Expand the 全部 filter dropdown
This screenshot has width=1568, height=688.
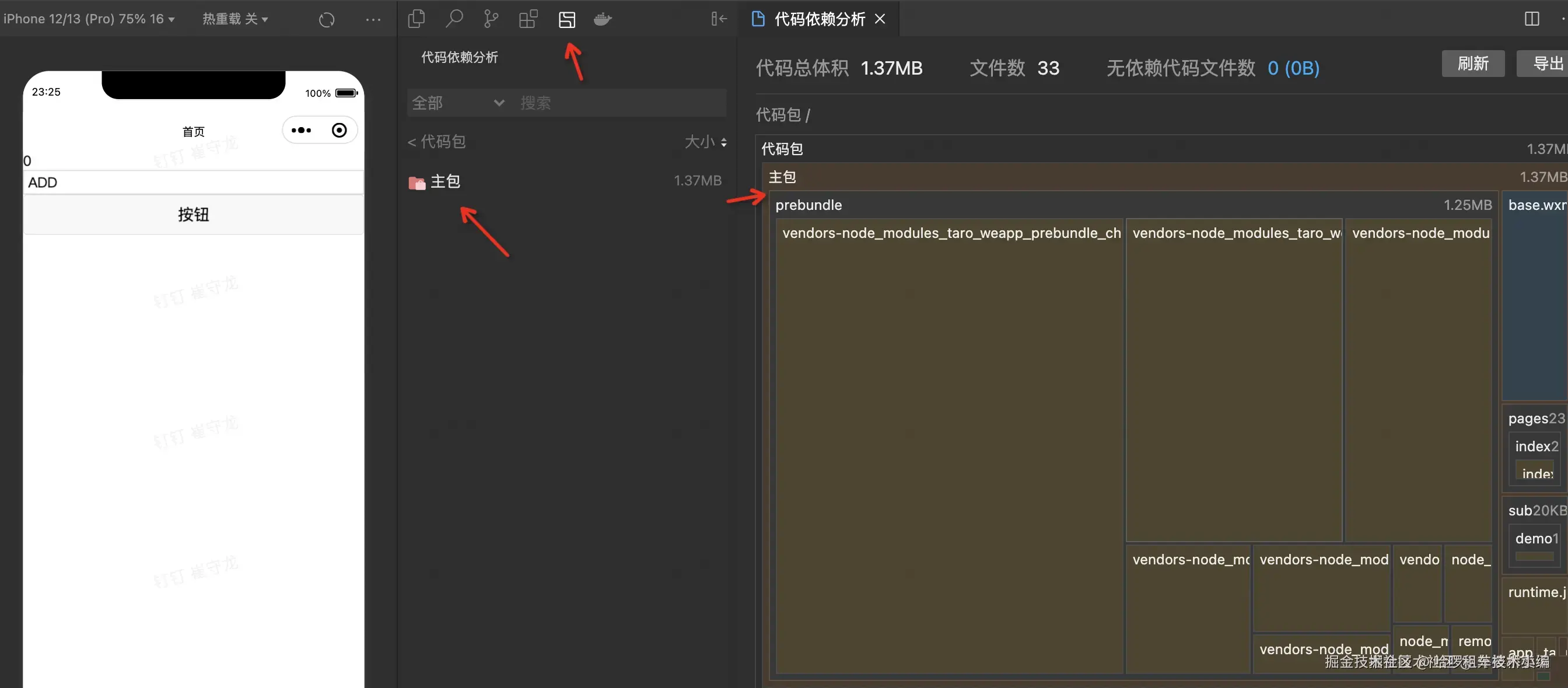[x=458, y=103]
